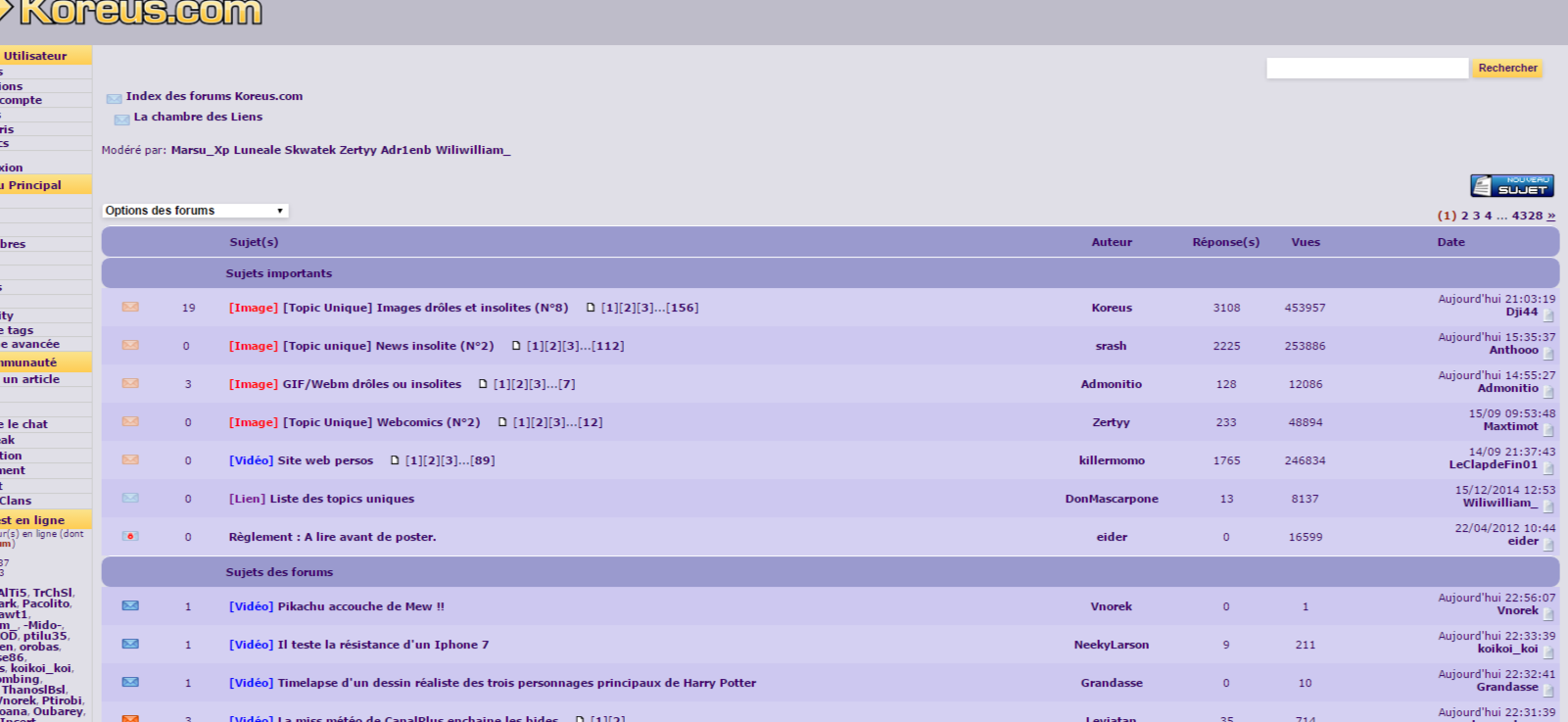Open the Iphone 7 résistance video topic
Viewport: 1568px width, 722px height.
pos(383,645)
